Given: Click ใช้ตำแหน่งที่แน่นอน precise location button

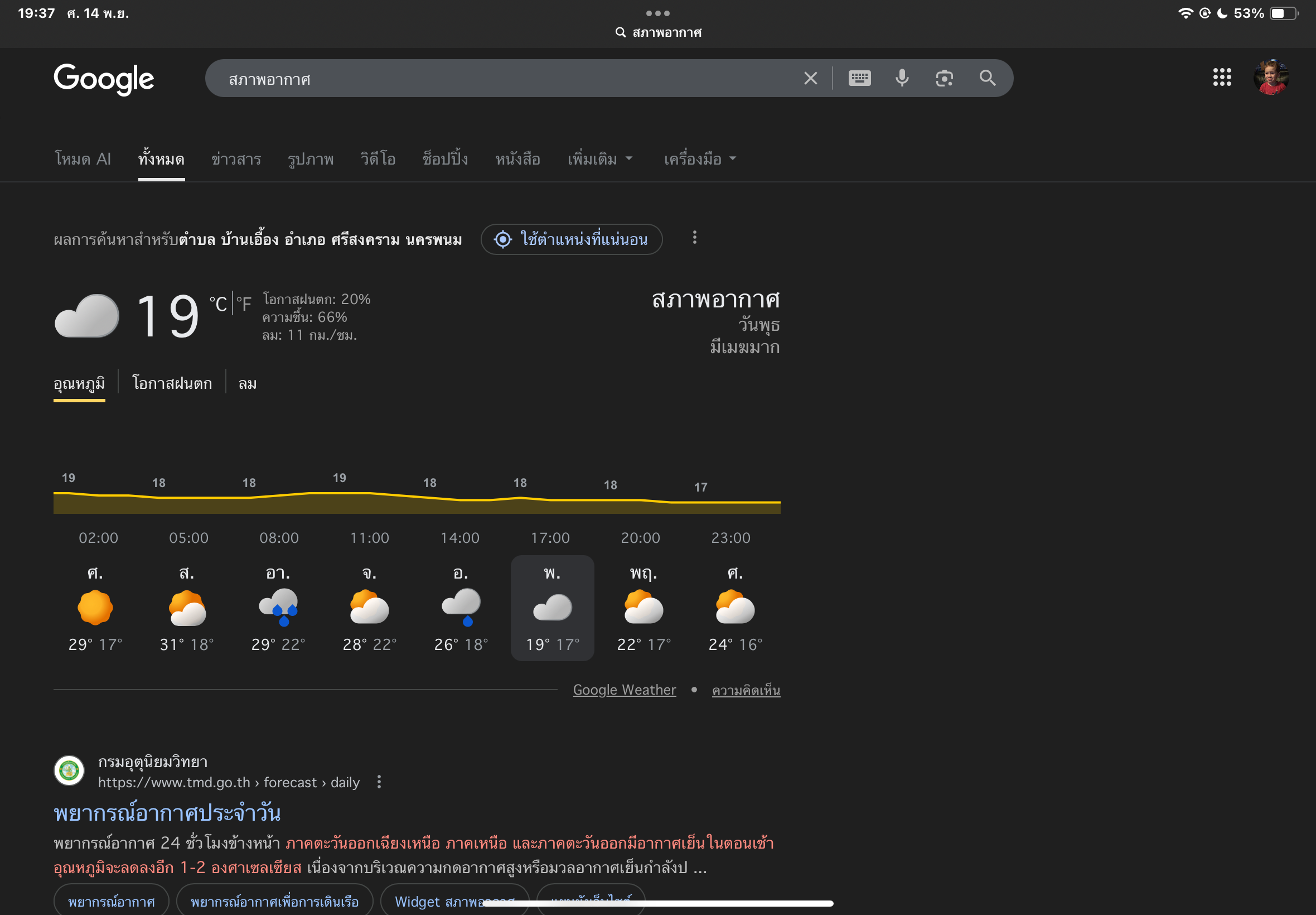Looking at the screenshot, I should (x=571, y=240).
